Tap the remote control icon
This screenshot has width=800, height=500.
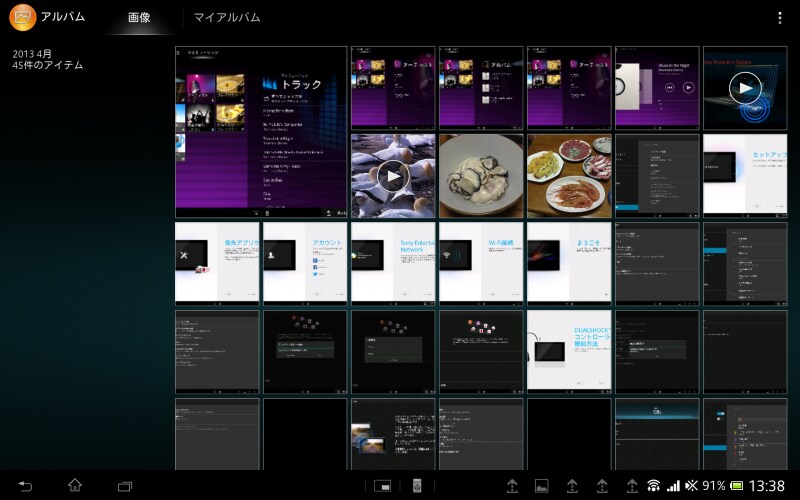click(x=418, y=486)
